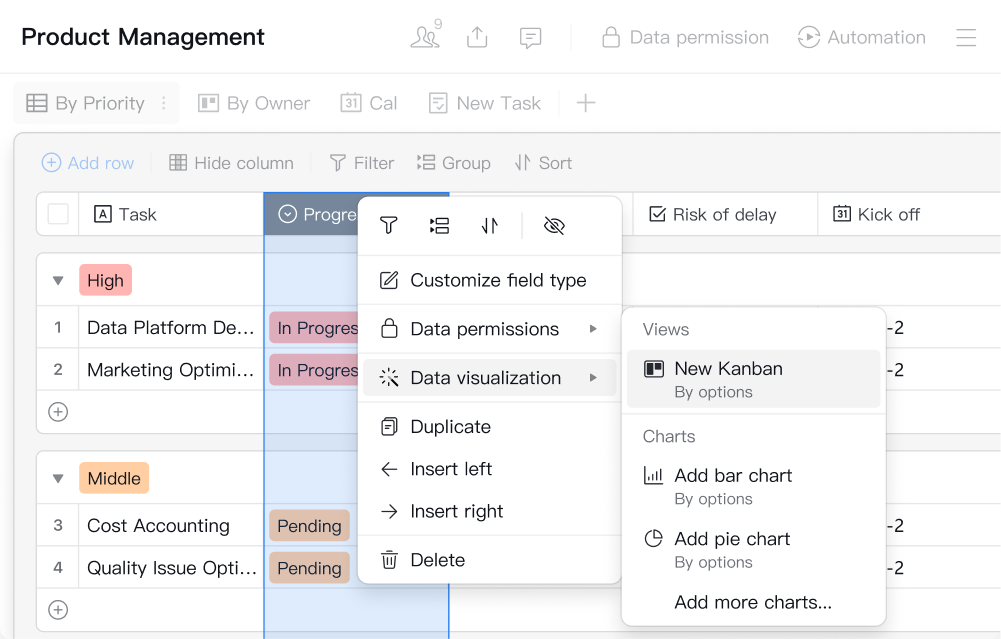This screenshot has height=639, width=1001.
Task: Collapse the Middle priority group
Action: 58,478
